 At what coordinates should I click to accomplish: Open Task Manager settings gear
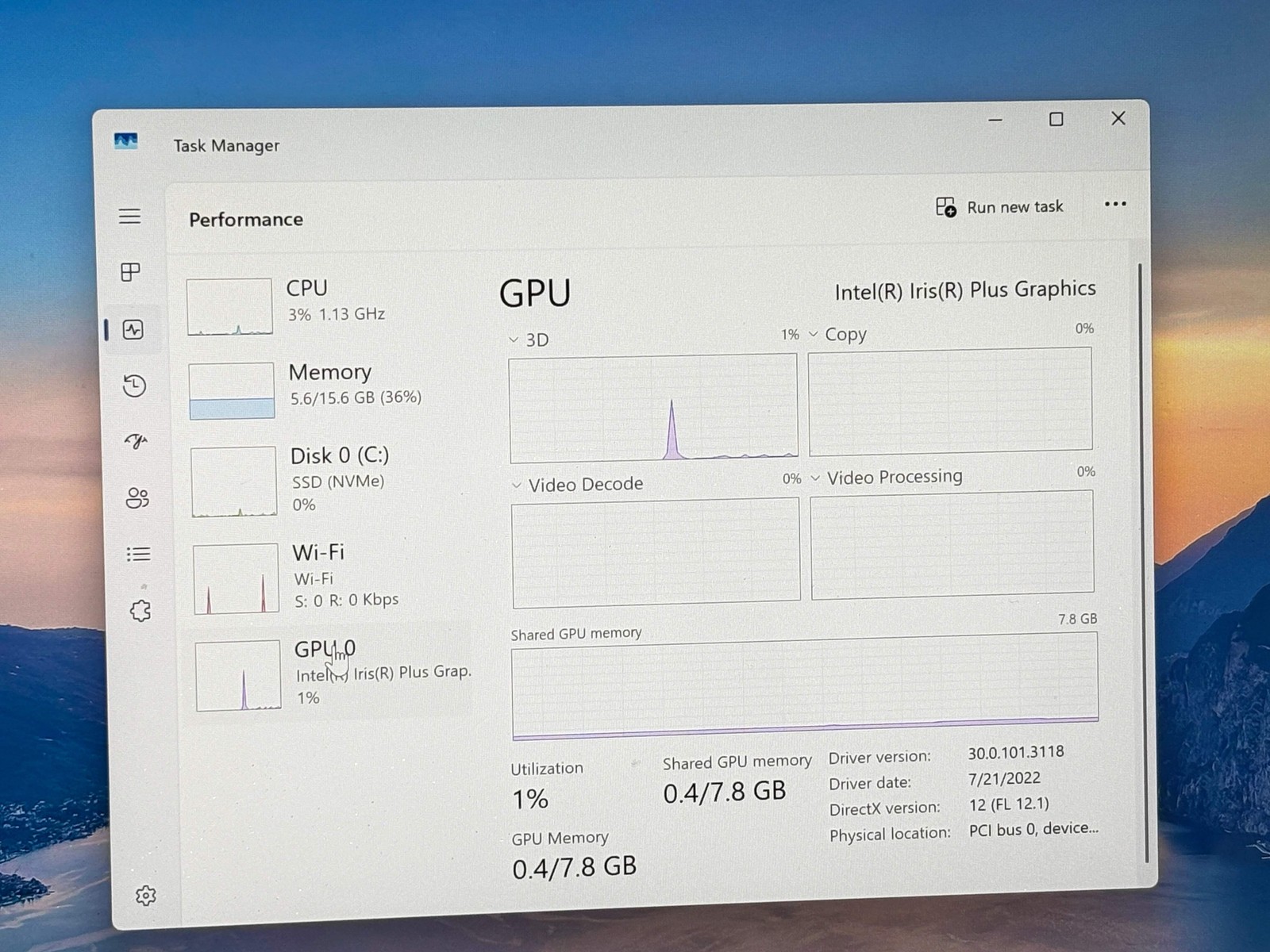(x=145, y=896)
